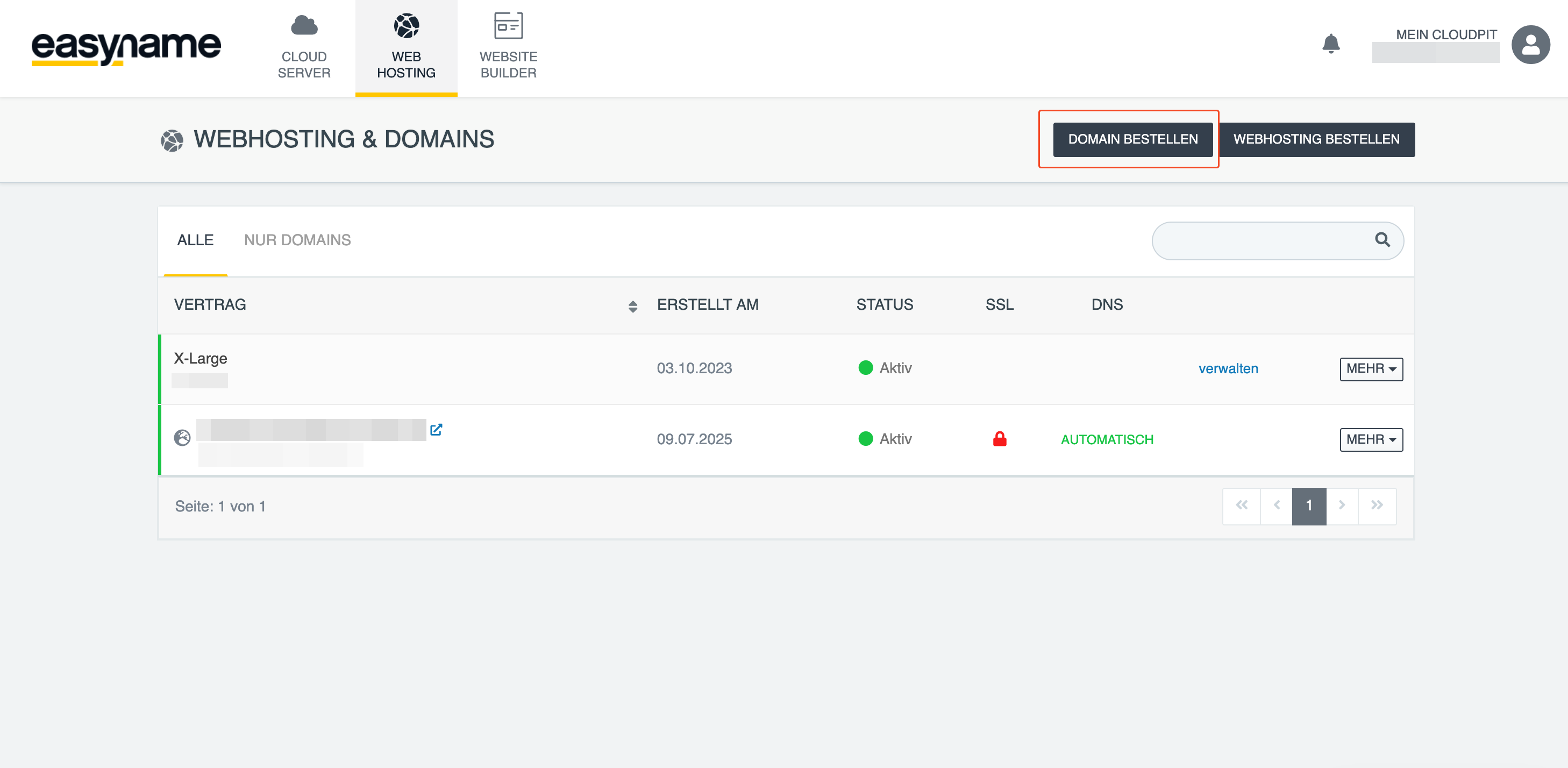Focus the contract search input field
The image size is (1568, 768).
(x=1260, y=240)
